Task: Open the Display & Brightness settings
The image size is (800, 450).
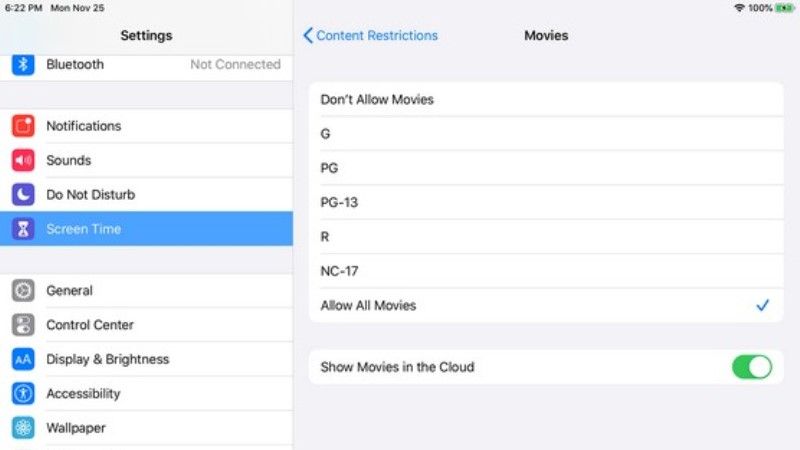Action: [x=146, y=359]
